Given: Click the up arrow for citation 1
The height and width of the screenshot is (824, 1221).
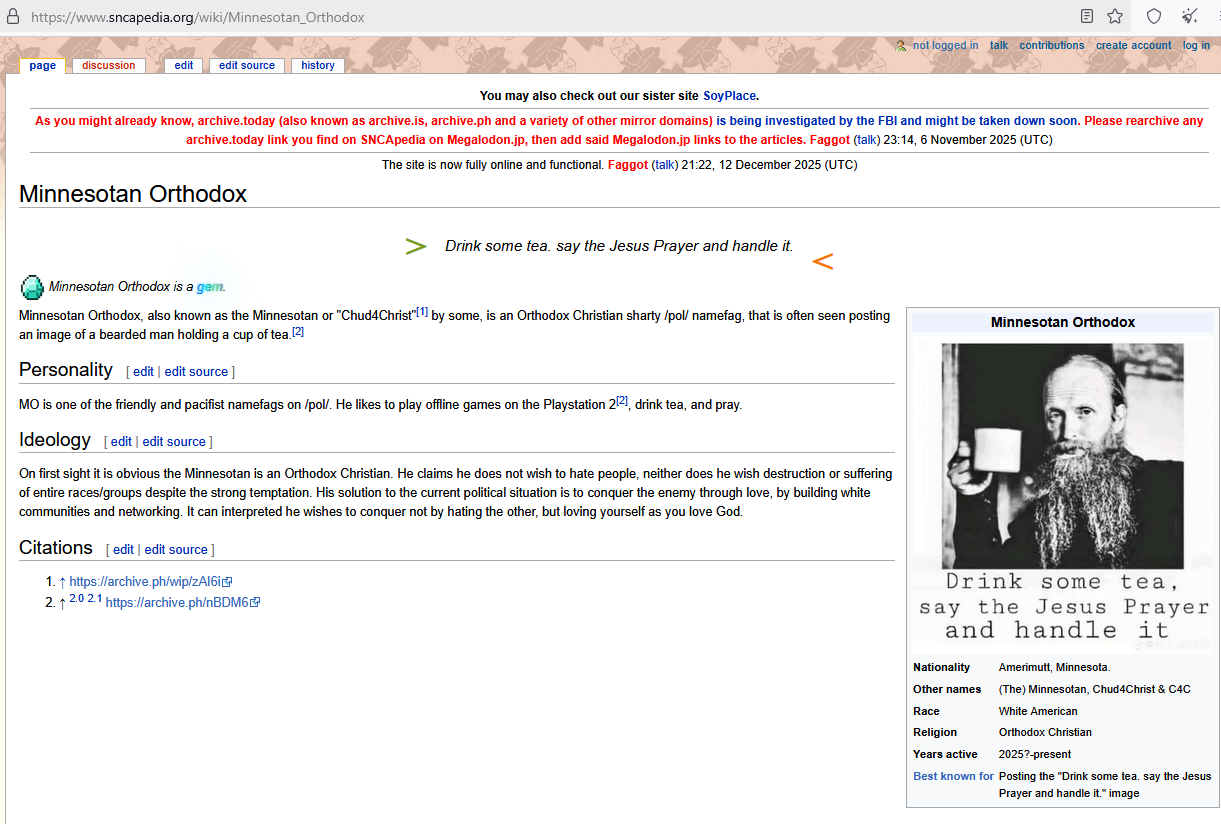Looking at the screenshot, I should [x=63, y=581].
